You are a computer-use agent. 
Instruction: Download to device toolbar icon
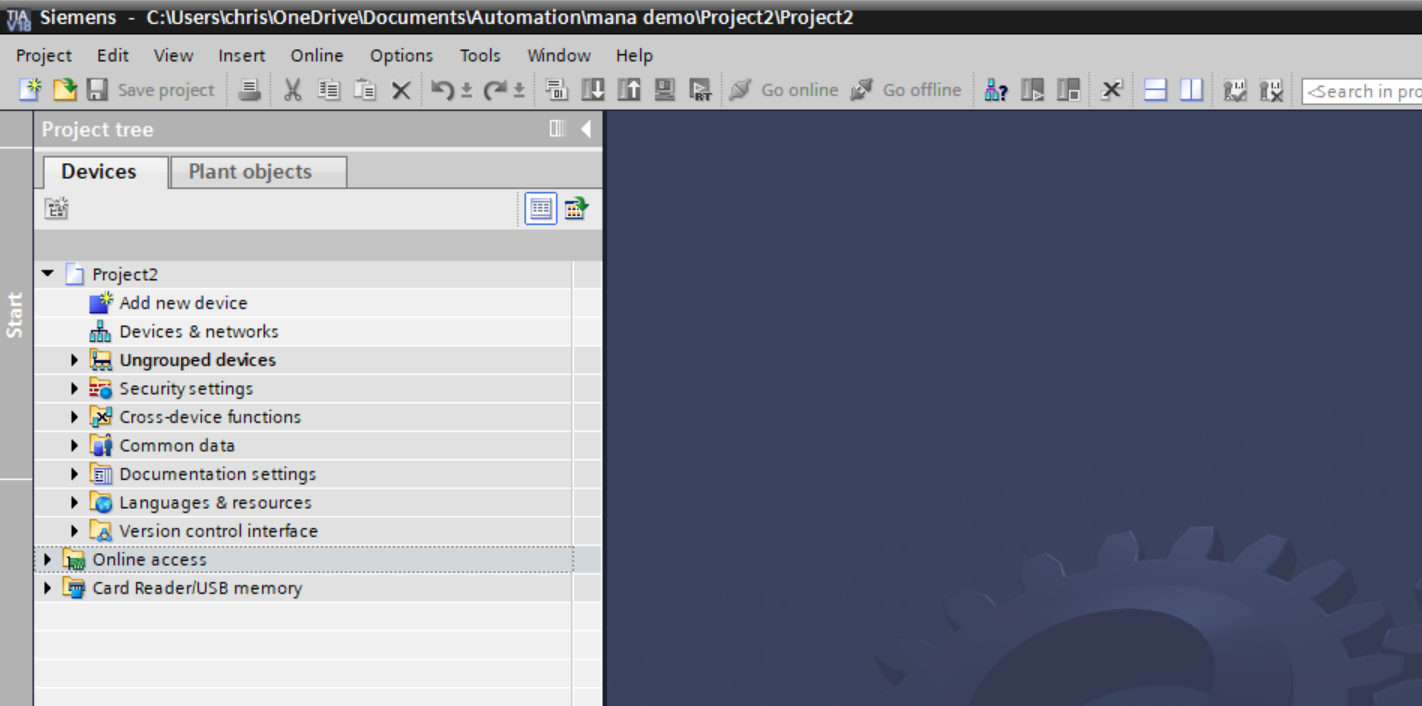point(593,90)
